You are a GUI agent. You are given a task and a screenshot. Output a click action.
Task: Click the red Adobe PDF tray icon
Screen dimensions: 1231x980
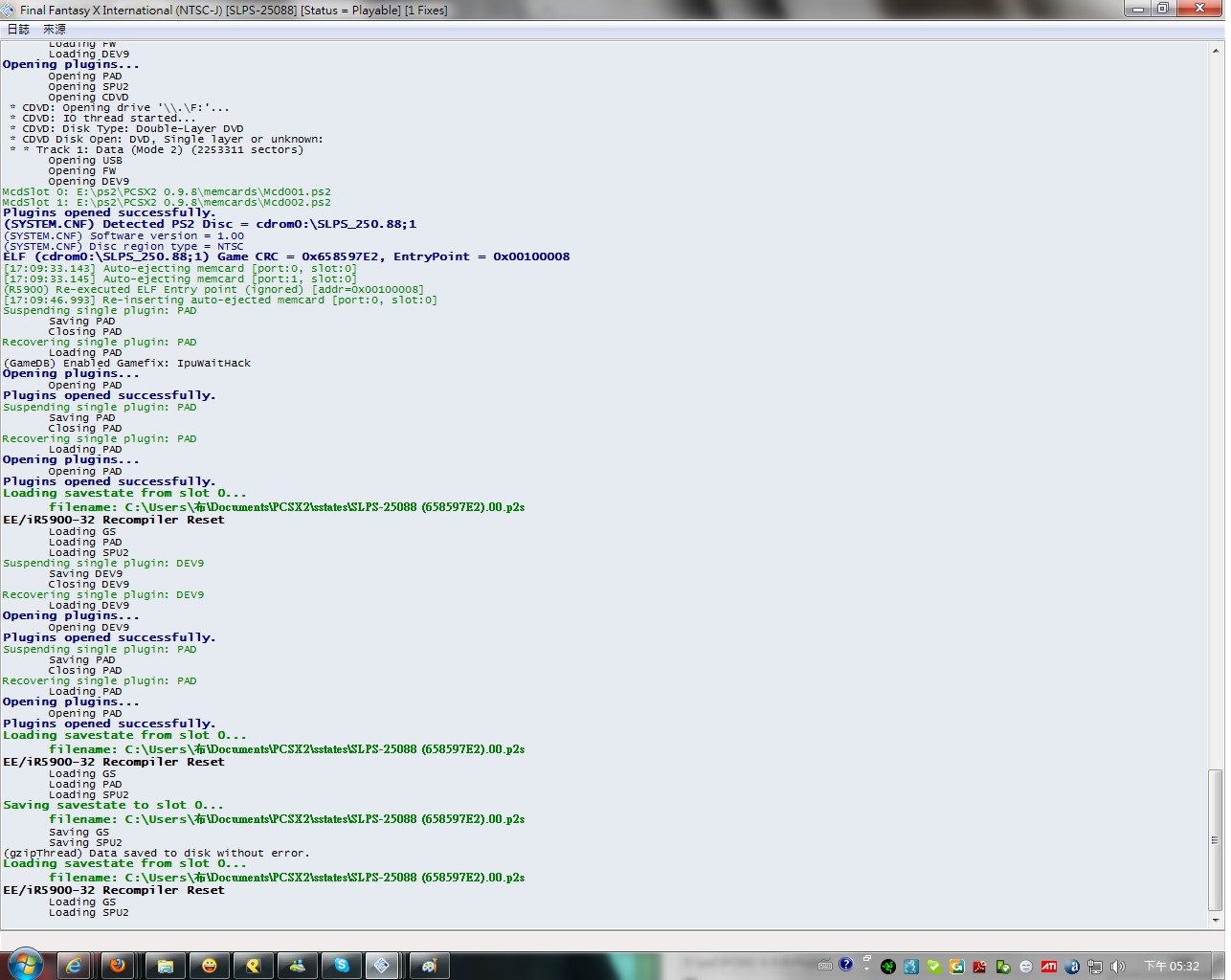coord(979,967)
